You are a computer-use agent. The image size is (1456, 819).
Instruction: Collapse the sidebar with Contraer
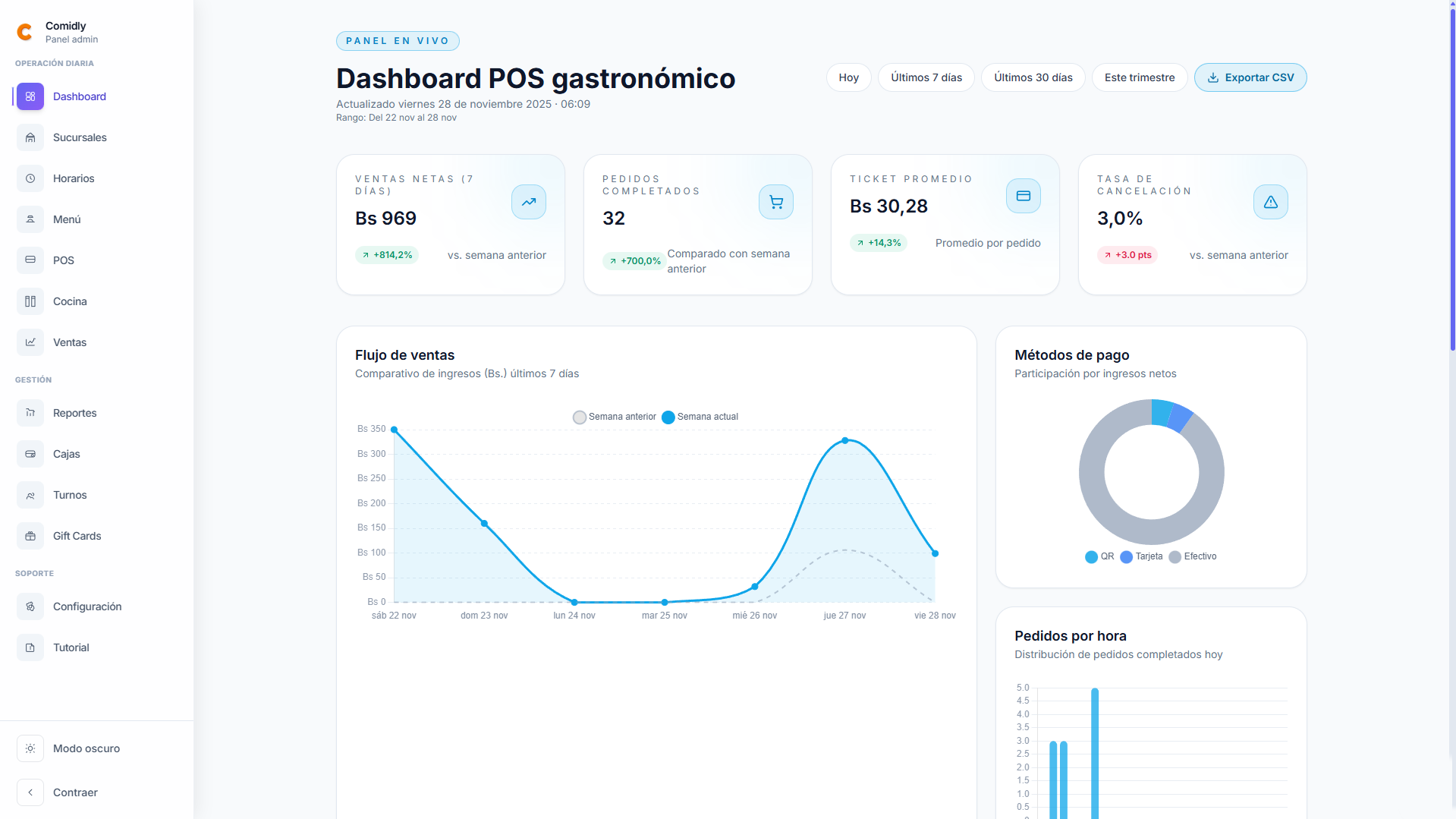(74, 792)
